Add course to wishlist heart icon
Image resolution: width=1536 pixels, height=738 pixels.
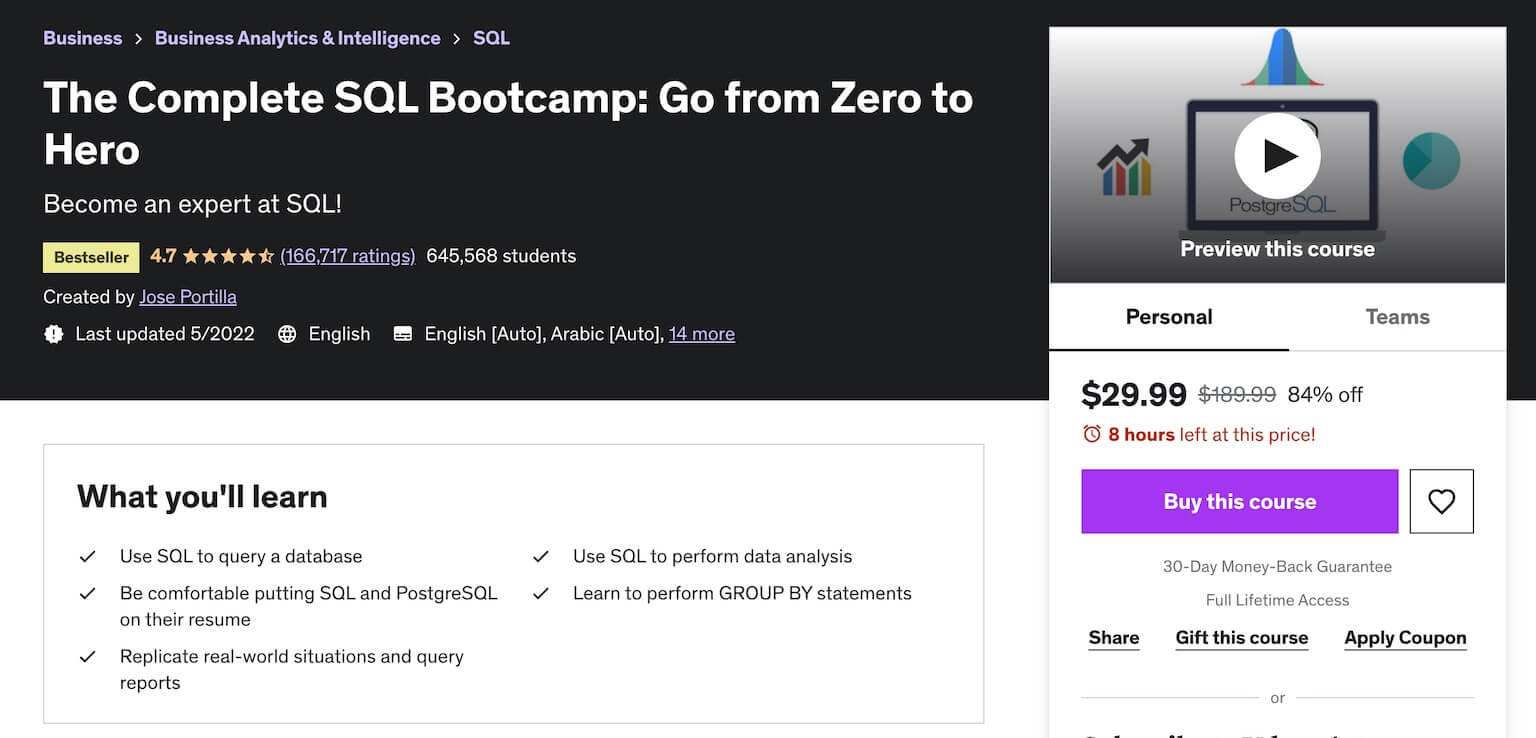pyautogui.click(x=1441, y=501)
